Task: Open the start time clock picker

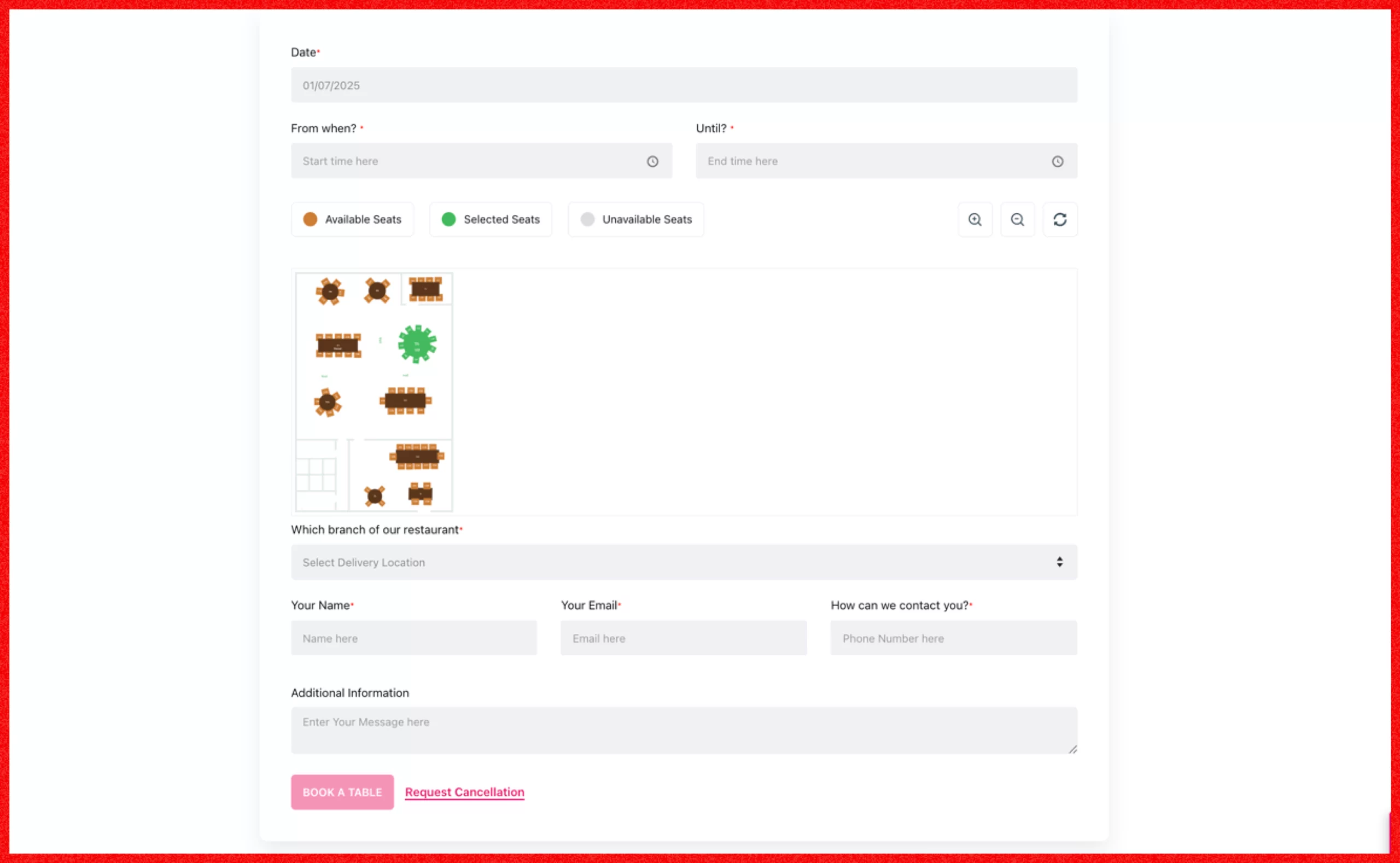Action: point(652,161)
